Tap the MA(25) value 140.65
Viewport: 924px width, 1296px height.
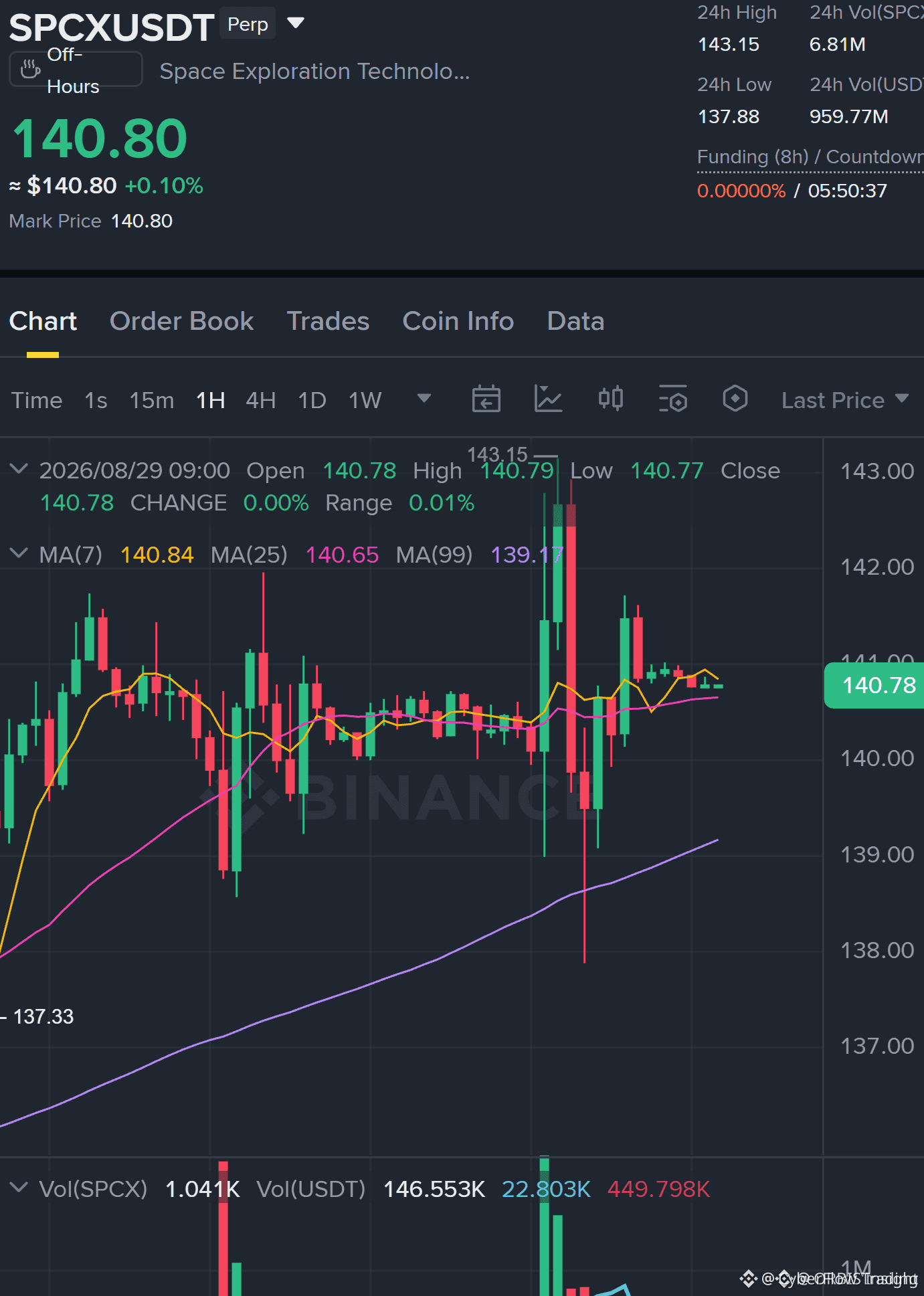point(342,555)
